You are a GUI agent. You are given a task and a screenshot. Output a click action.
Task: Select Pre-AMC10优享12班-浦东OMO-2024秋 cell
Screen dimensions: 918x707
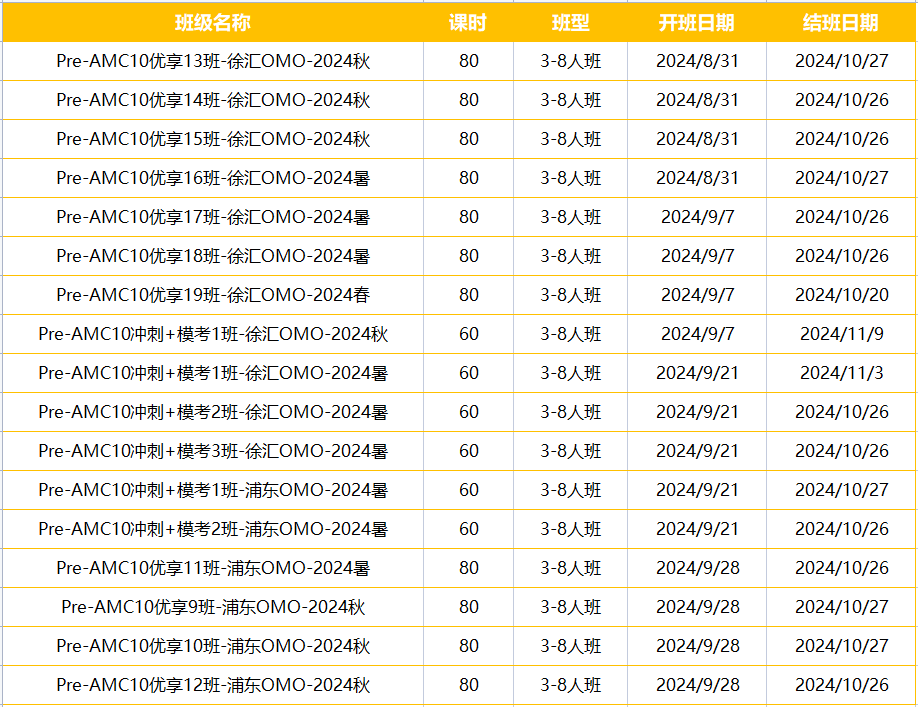[x=213, y=685]
